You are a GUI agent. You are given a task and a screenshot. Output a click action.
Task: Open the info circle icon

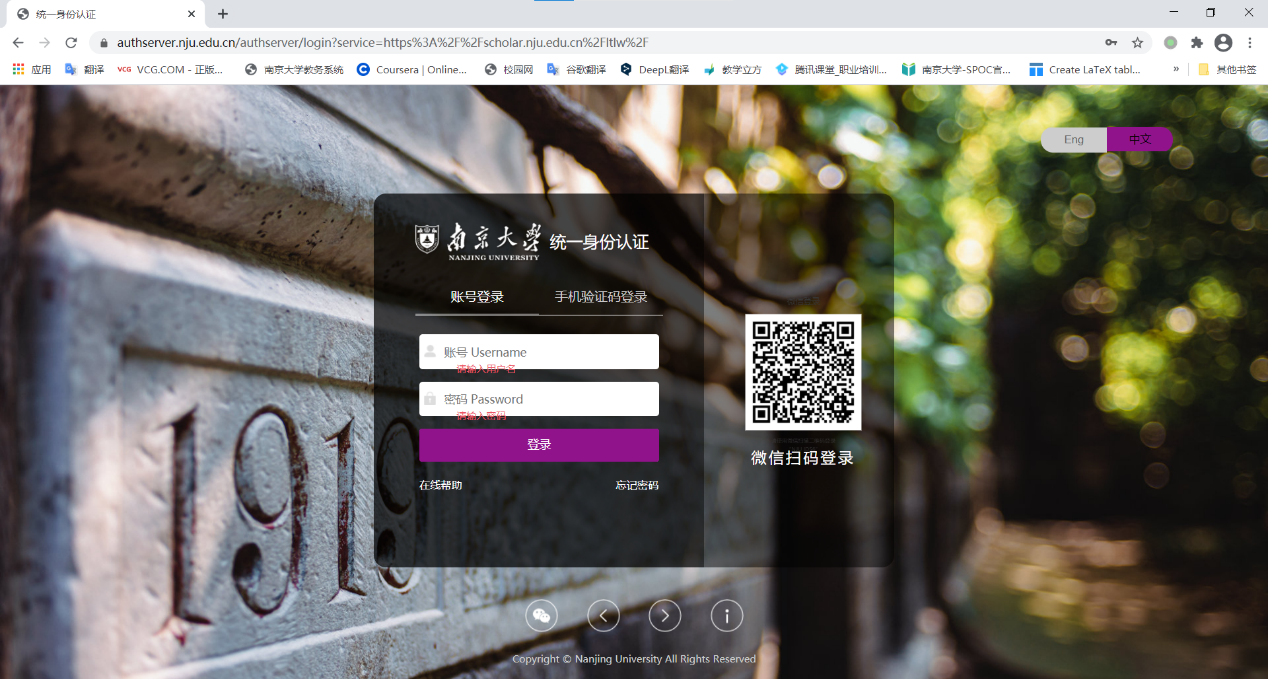pyautogui.click(x=727, y=616)
